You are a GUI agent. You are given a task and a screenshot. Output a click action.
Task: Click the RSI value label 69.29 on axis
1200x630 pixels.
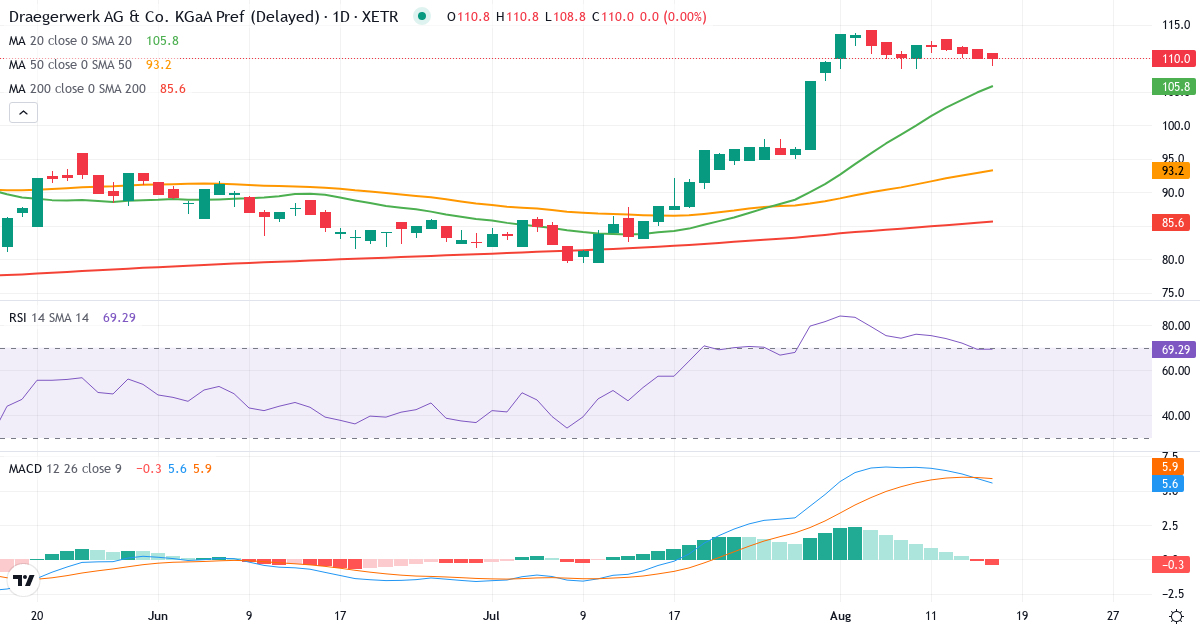[1172, 348]
